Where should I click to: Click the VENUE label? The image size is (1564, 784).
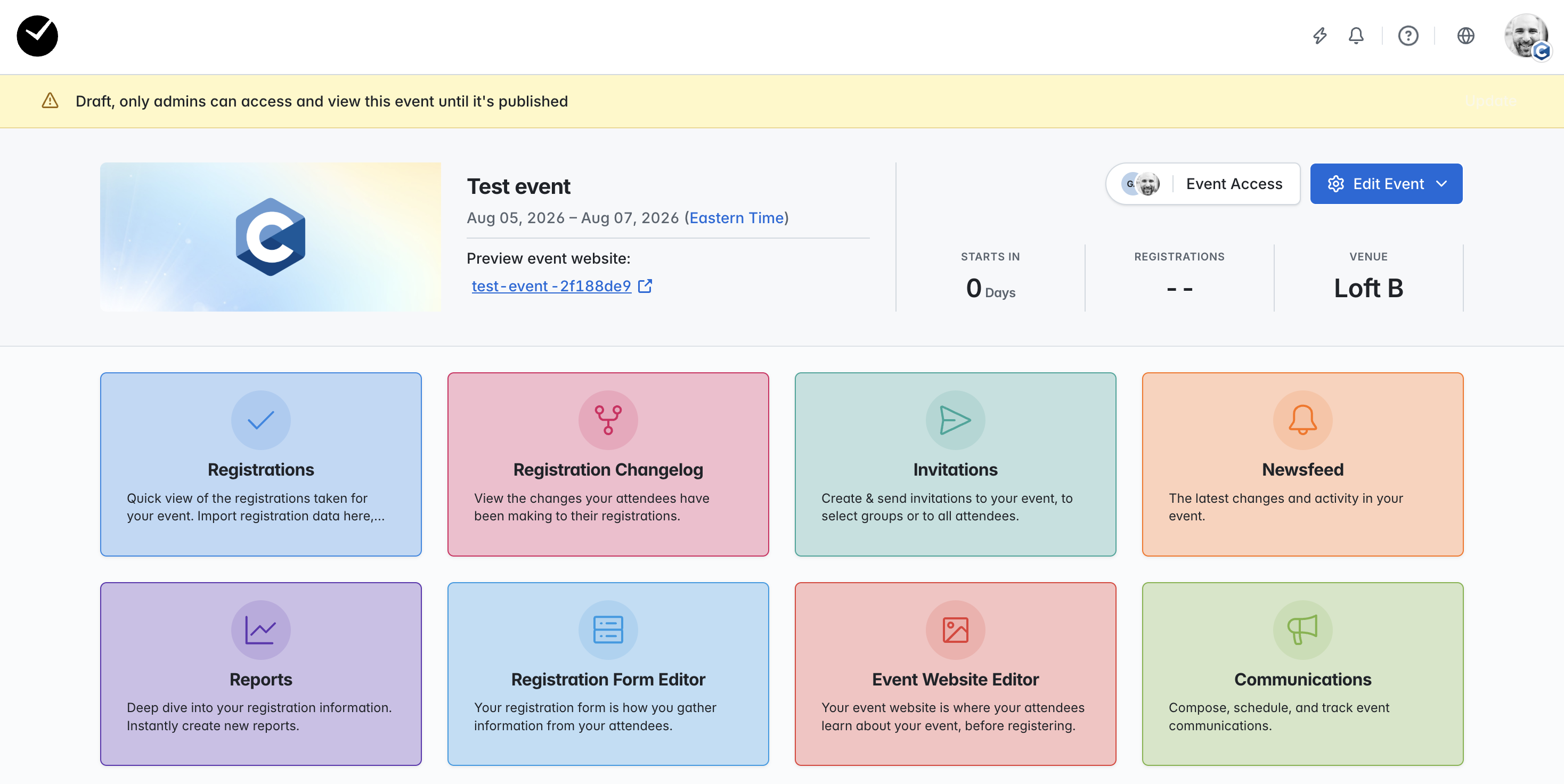click(1368, 257)
